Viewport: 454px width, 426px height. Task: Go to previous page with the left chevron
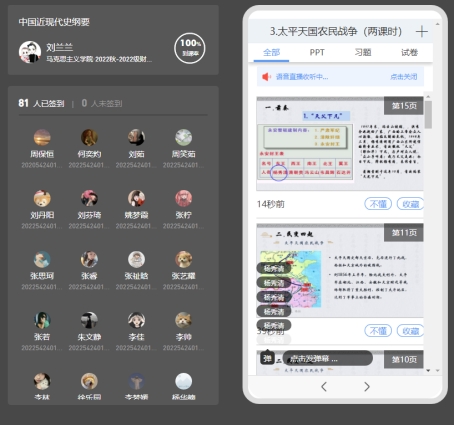(x=324, y=387)
